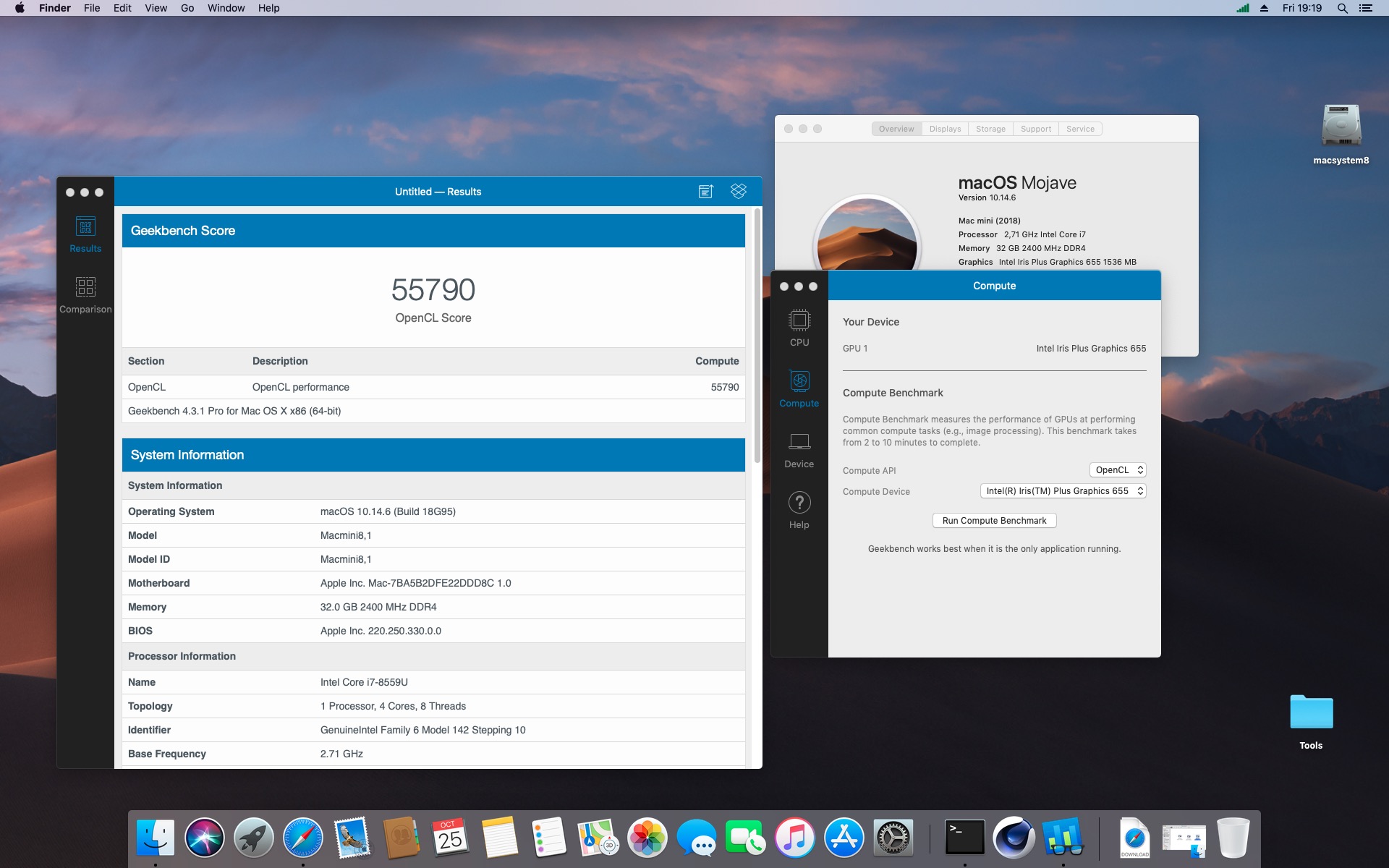This screenshot has width=1389, height=868.
Task: Open the Window menu
Action: click(226, 8)
